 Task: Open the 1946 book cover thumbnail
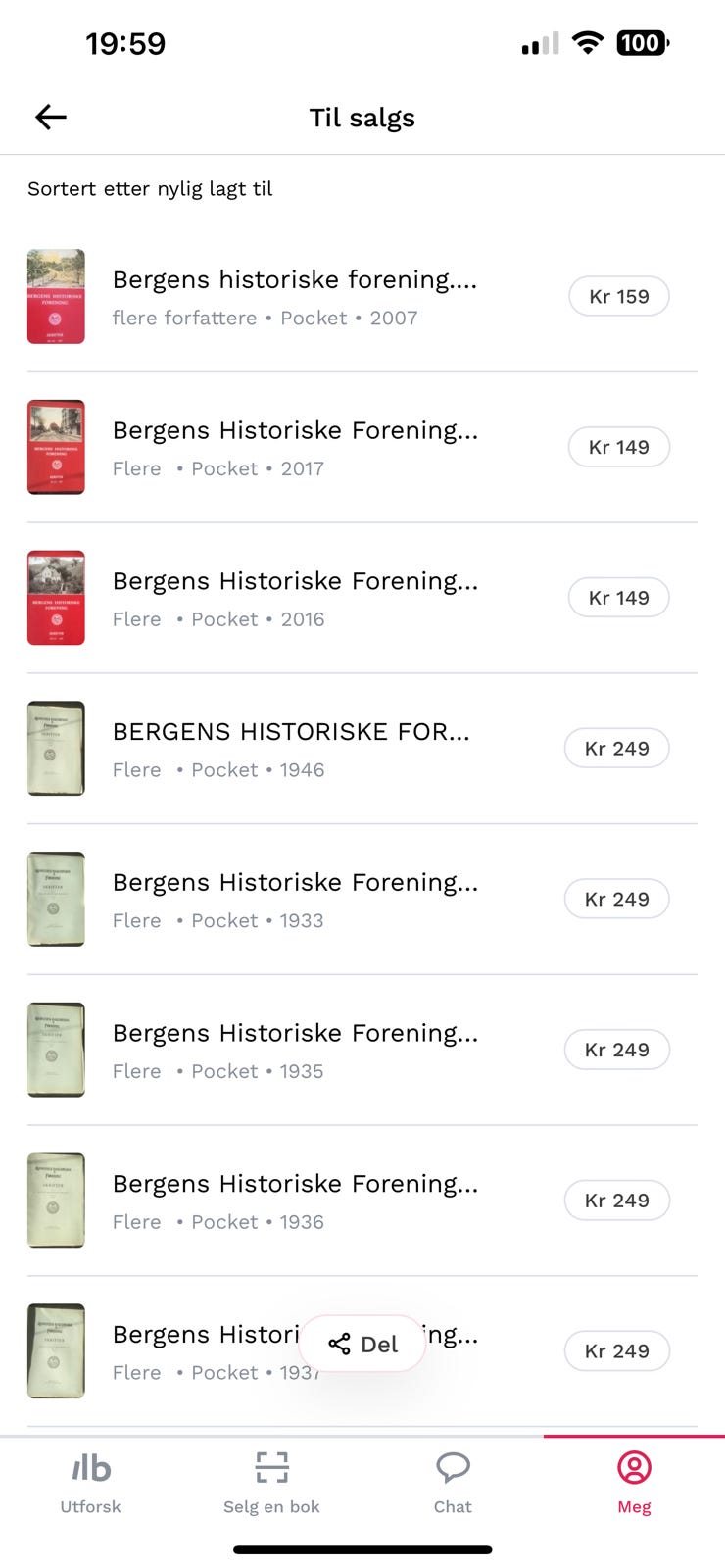point(56,748)
